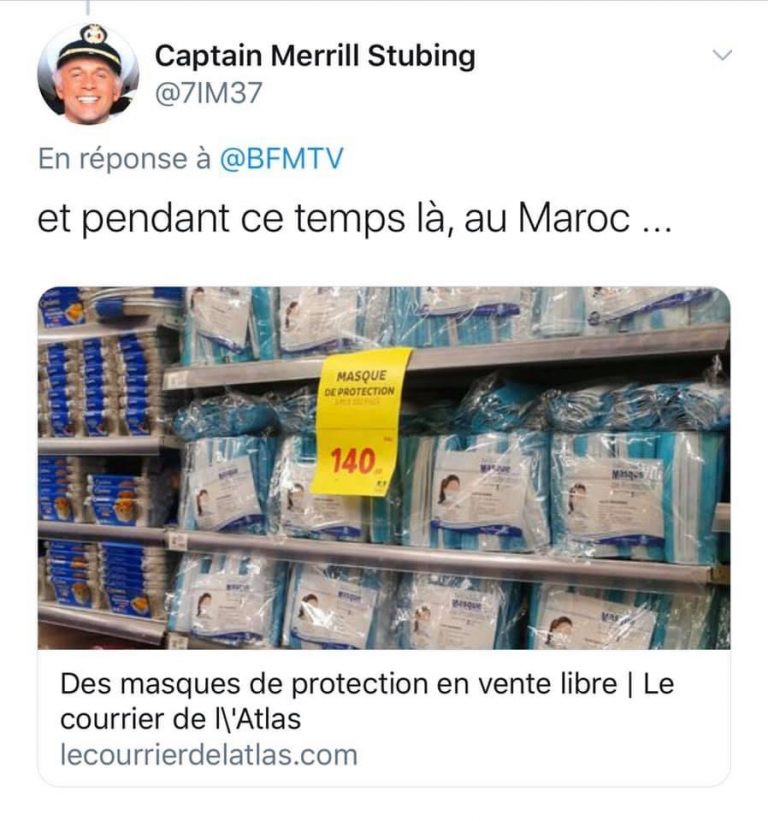Open the @7IM37 handle
Image resolution: width=768 pixels, height=821 pixels.
point(208,93)
